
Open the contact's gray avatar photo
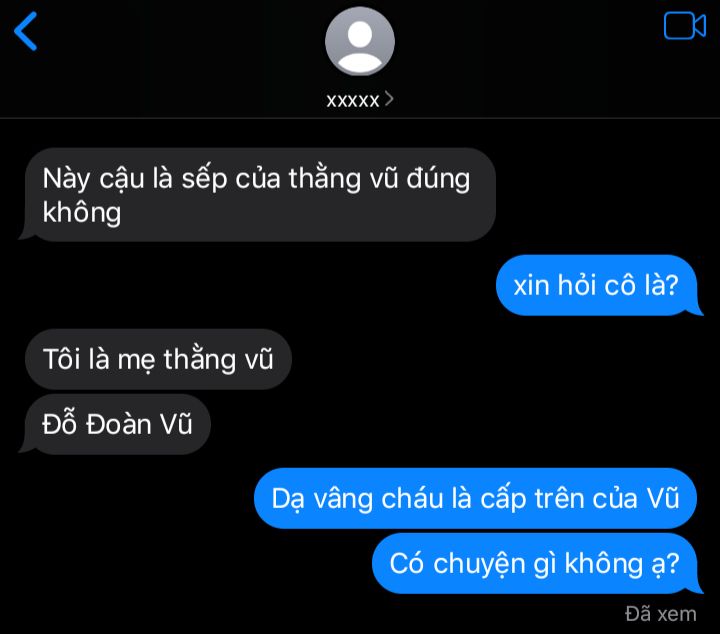(360, 41)
